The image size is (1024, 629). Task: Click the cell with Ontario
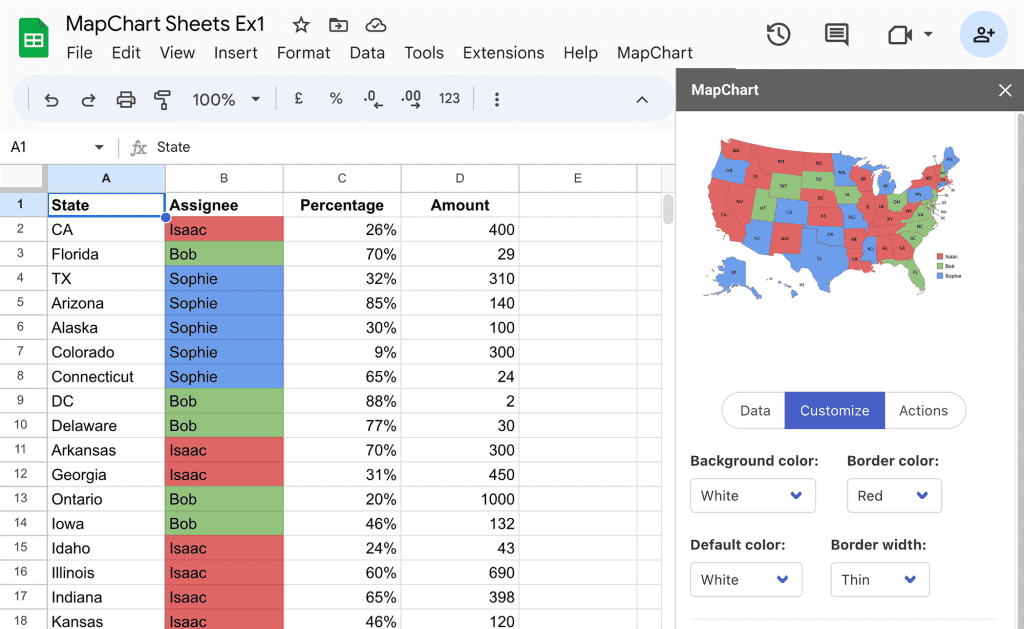tap(106, 499)
